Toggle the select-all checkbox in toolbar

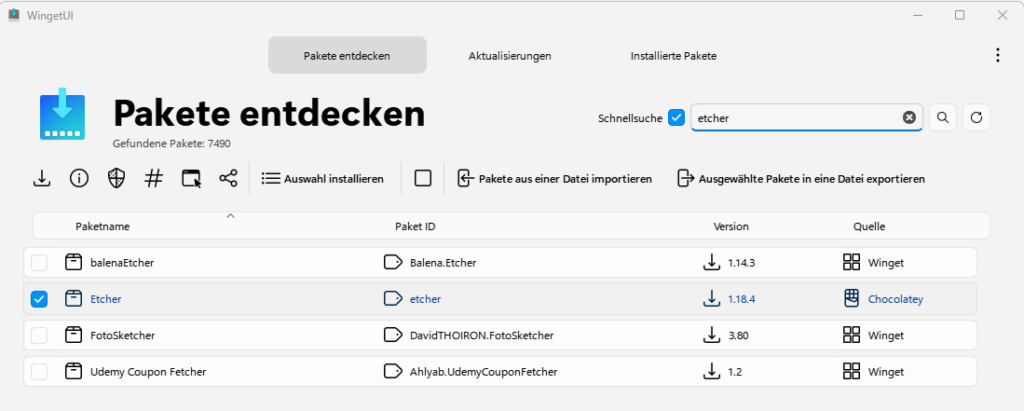click(423, 178)
